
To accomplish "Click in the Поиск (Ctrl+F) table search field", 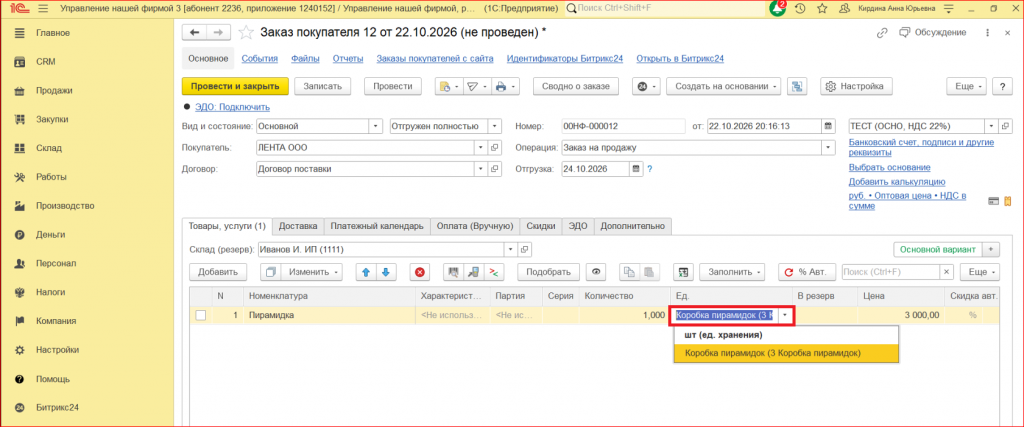I will 891,272.
